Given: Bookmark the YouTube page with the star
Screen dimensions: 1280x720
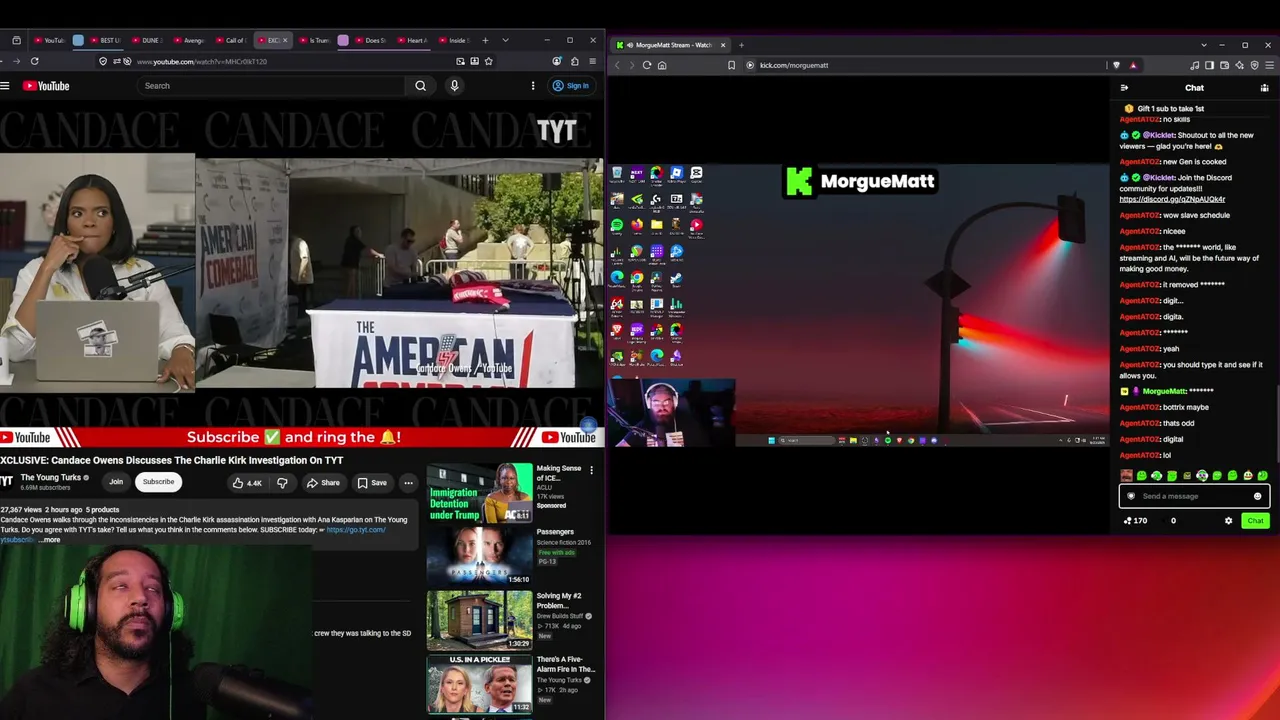Looking at the screenshot, I should click(488, 61).
